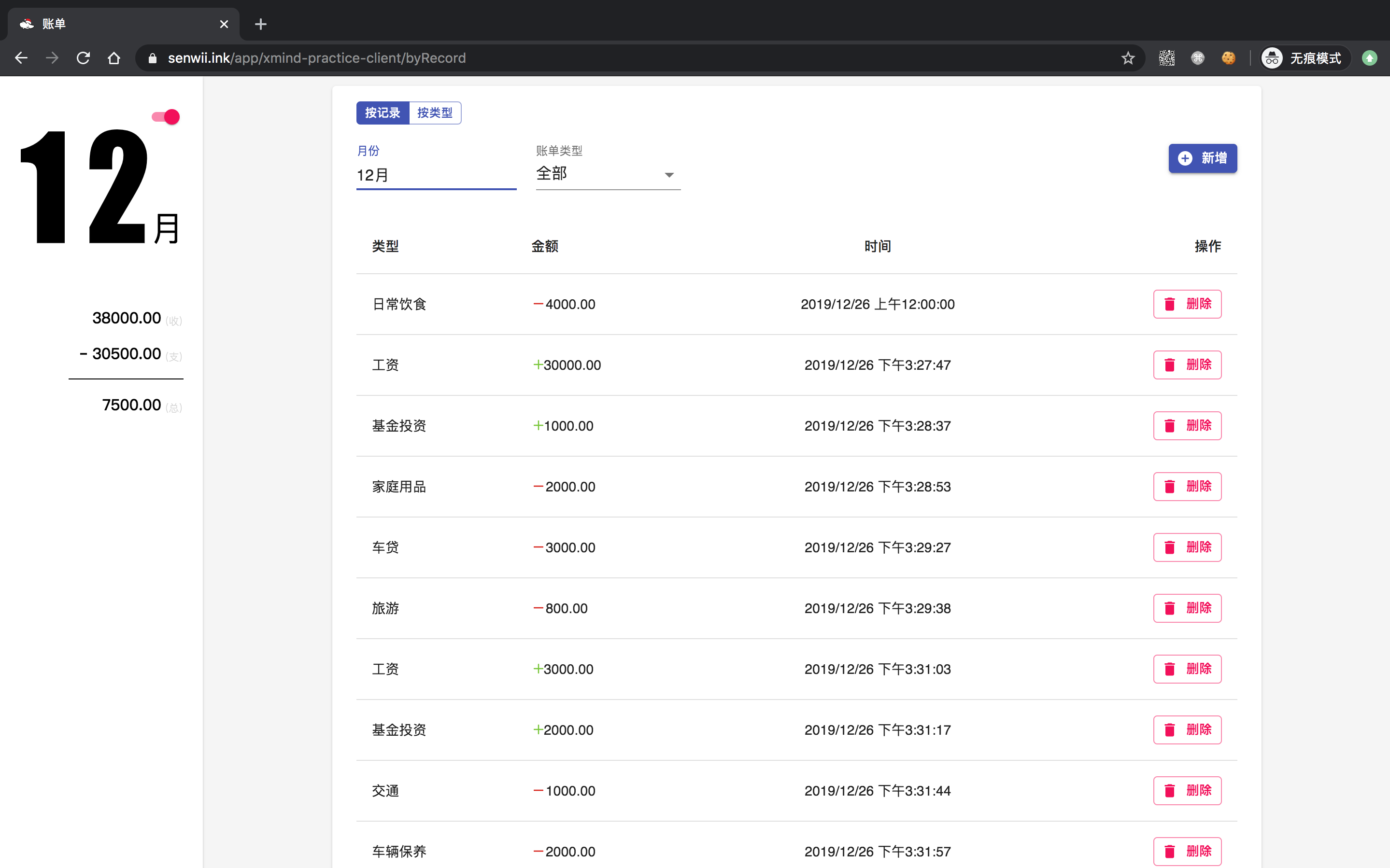This screenshot has height=868, width=1390.
Task: Click the browser back arrow
Action: 21,58
